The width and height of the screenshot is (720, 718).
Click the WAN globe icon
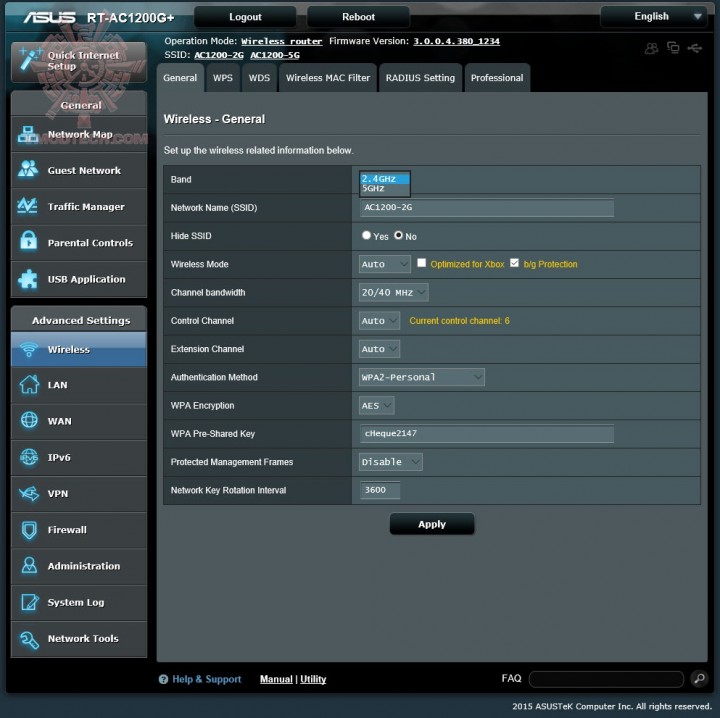(x=29, y=420)
